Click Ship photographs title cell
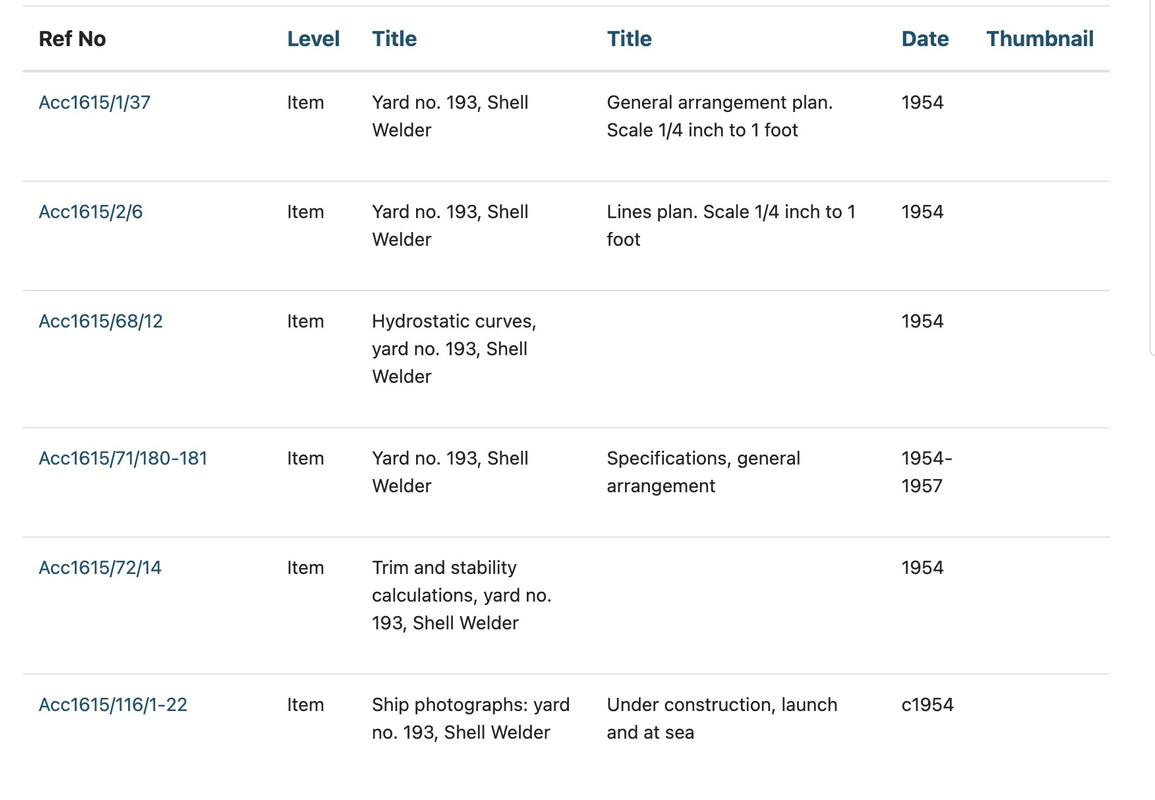The width and height of the screenshot is (1155, 800). tap(469, 718)
